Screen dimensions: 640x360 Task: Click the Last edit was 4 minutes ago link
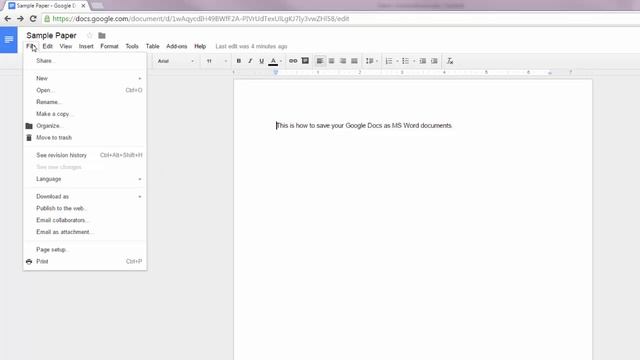click(251, 46)
